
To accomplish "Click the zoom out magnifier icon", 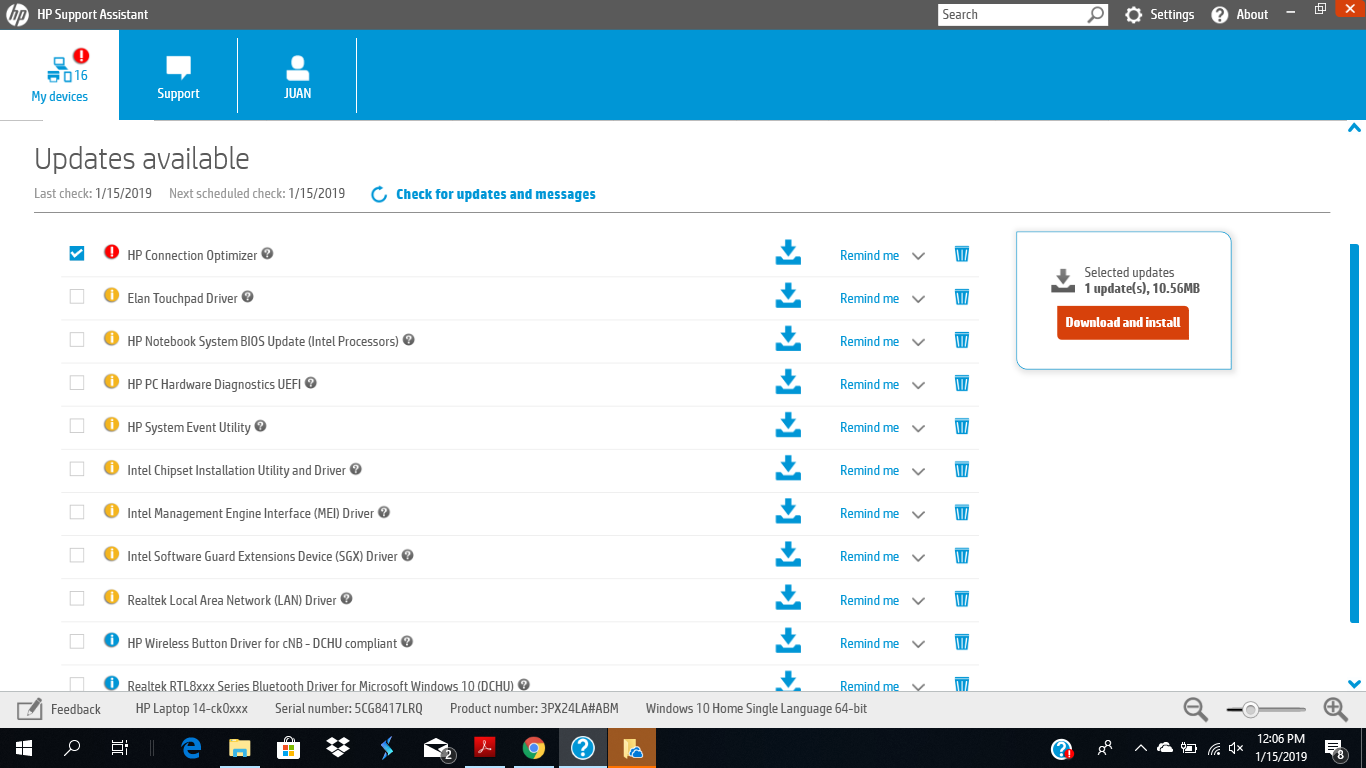I will coord(1196,709).
